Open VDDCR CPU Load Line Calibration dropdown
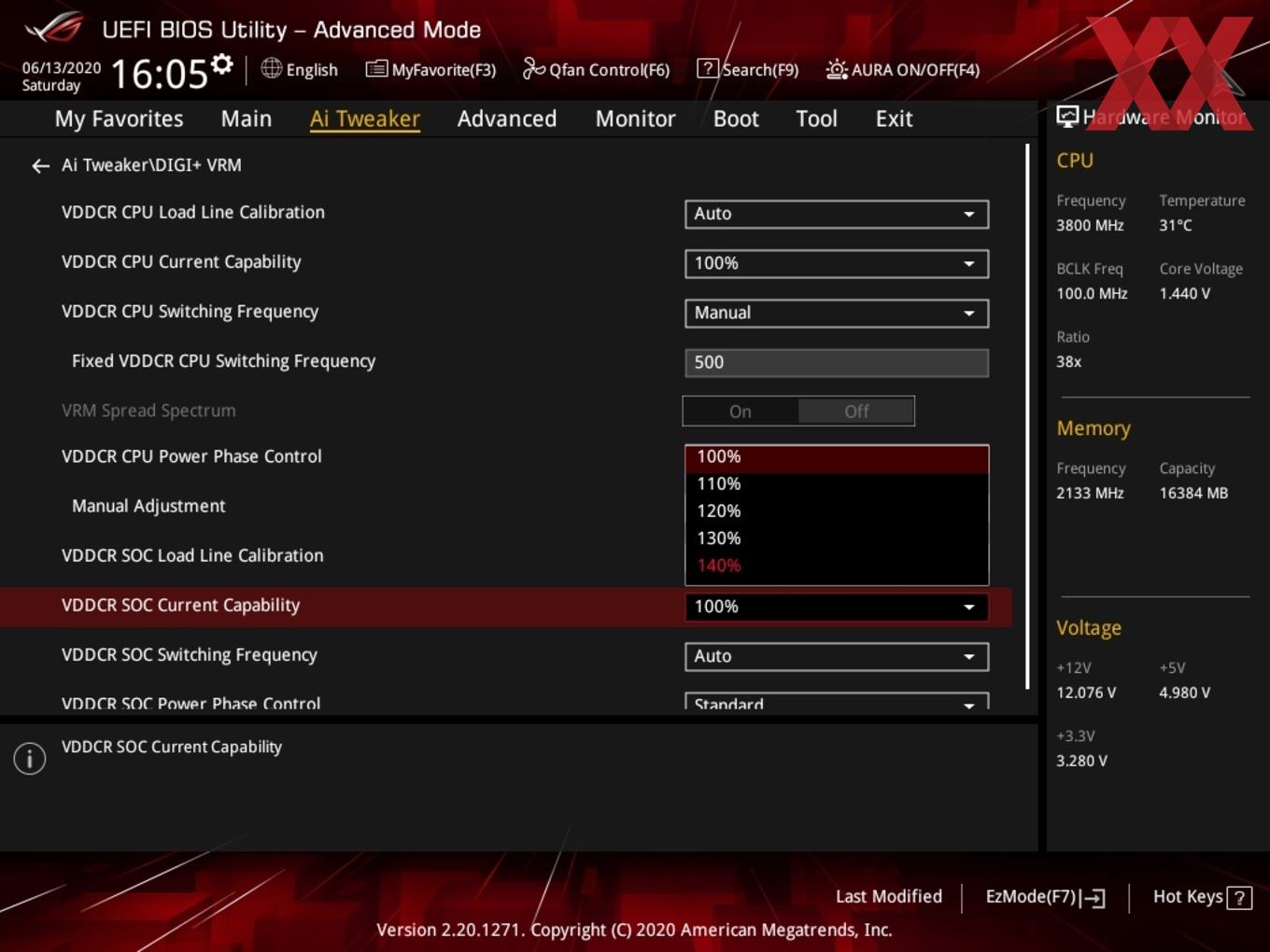The width and height of the screenshot is (1270, 952). click(837, 214)
